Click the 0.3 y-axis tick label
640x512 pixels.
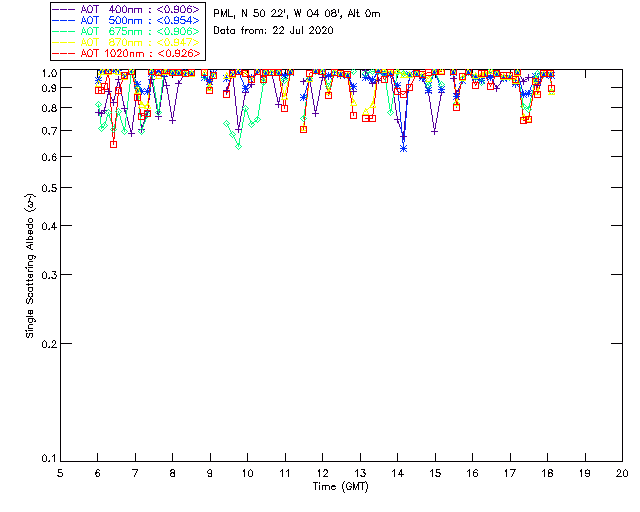point(49,275)
